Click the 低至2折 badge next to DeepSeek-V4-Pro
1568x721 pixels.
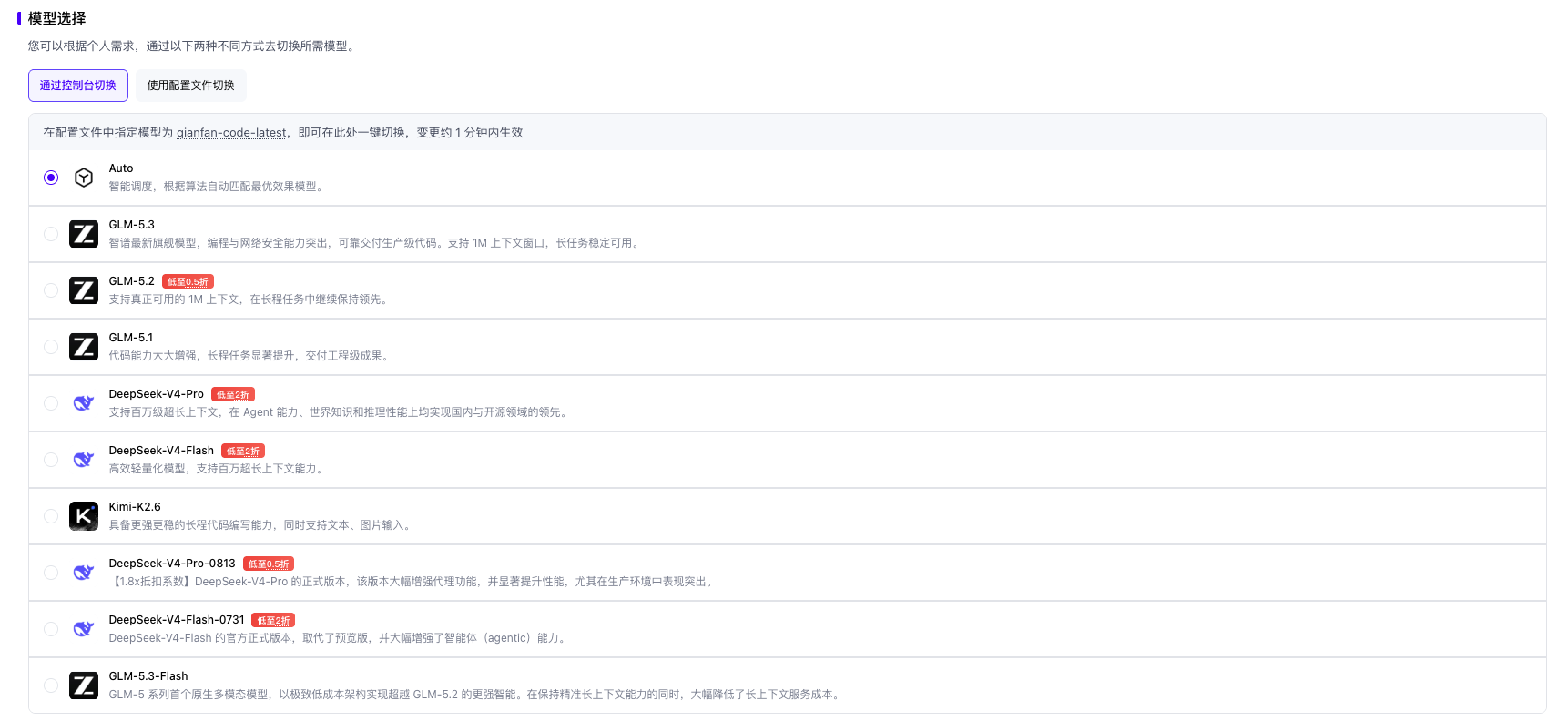pos(233,395)
